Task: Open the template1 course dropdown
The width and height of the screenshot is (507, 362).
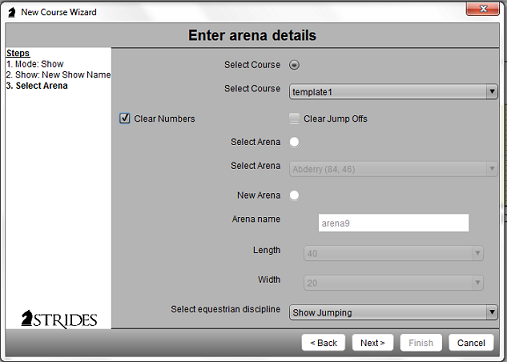Action: pyautogui.click(x=393, y=92)
